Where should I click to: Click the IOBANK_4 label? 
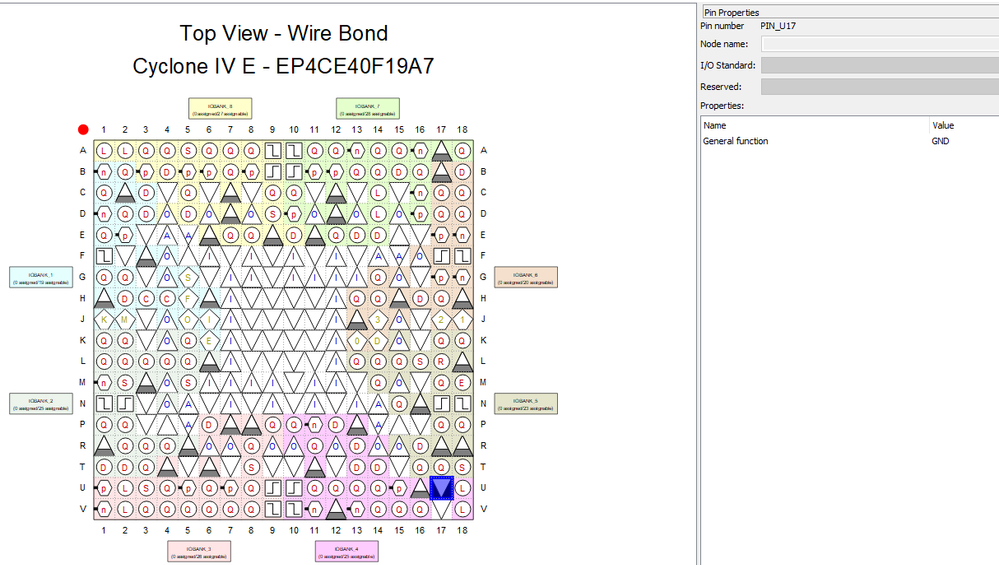pos(347,552)
